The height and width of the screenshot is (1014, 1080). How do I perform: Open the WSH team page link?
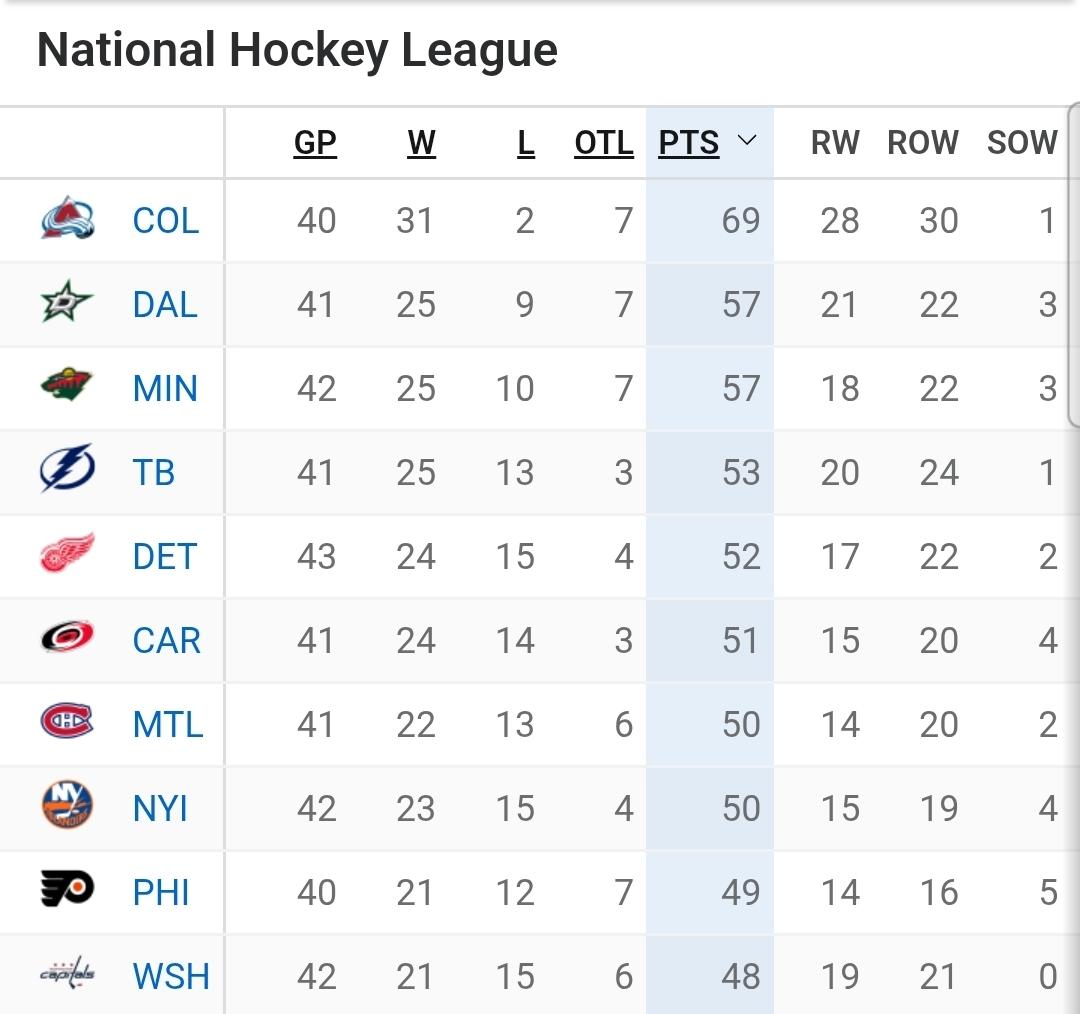click(171, 976)
